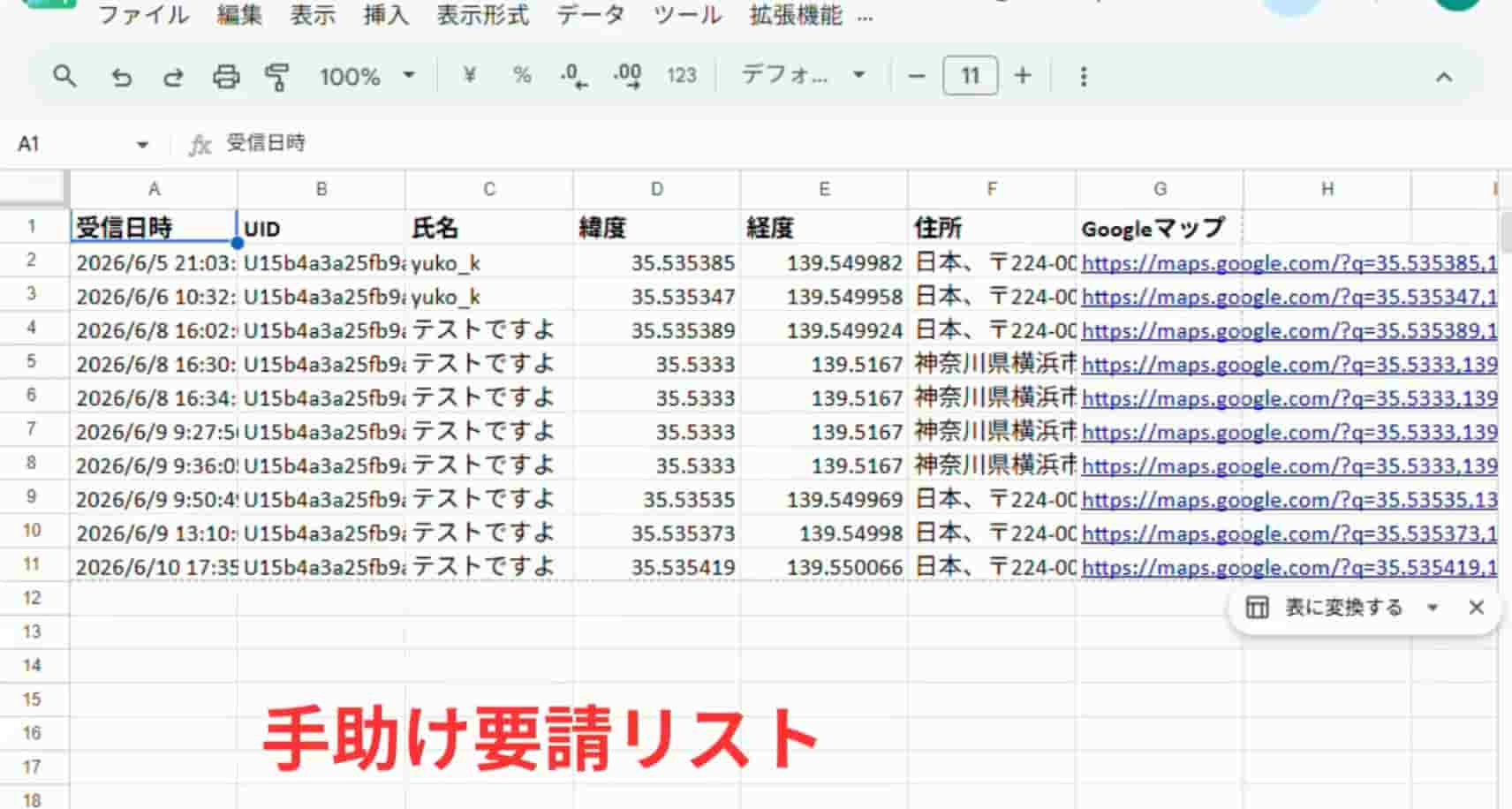Decrease font size with minus button
This screenshot has height=809, width=1512.
(x=916, y=76)
